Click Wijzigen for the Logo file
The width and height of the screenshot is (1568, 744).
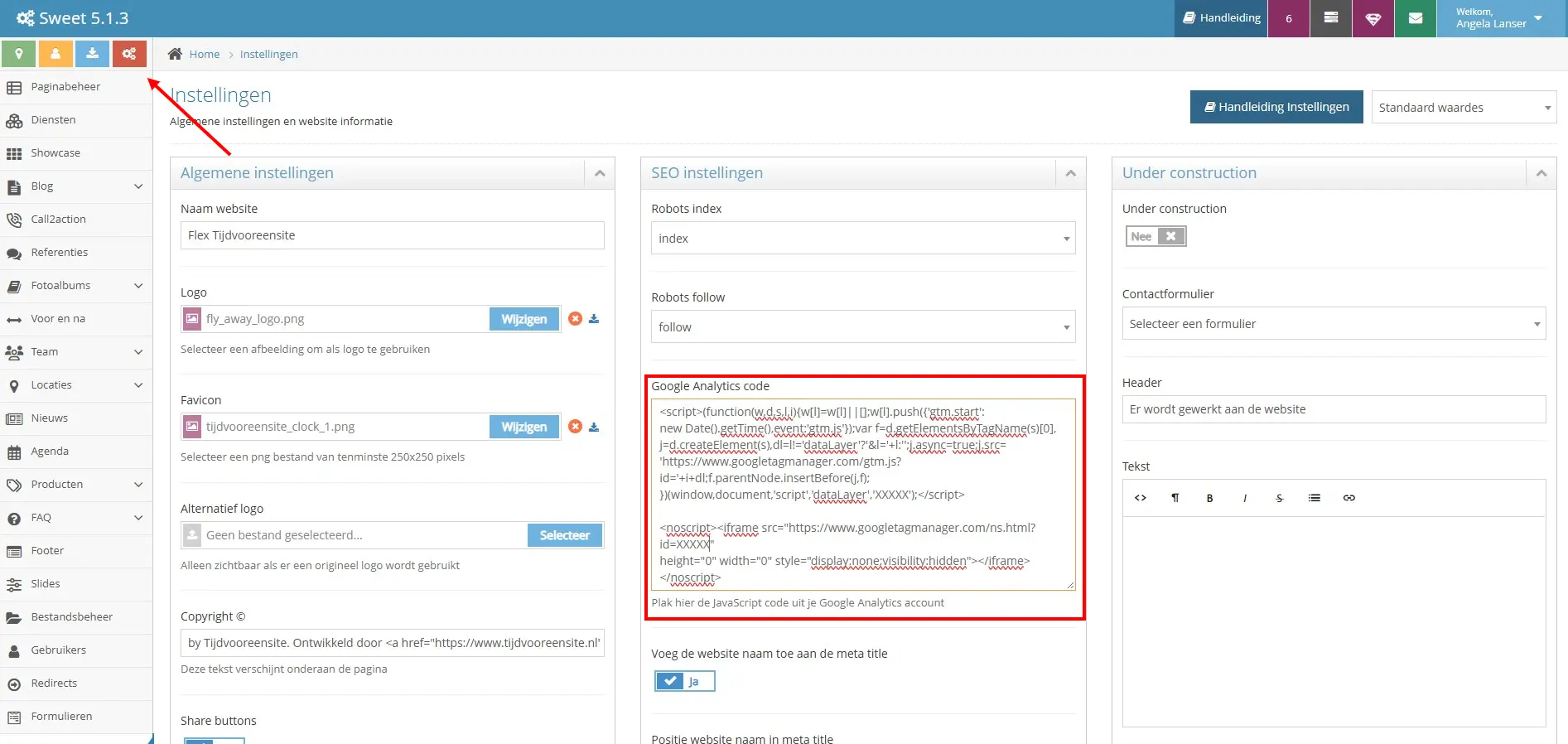click(524, 319)
